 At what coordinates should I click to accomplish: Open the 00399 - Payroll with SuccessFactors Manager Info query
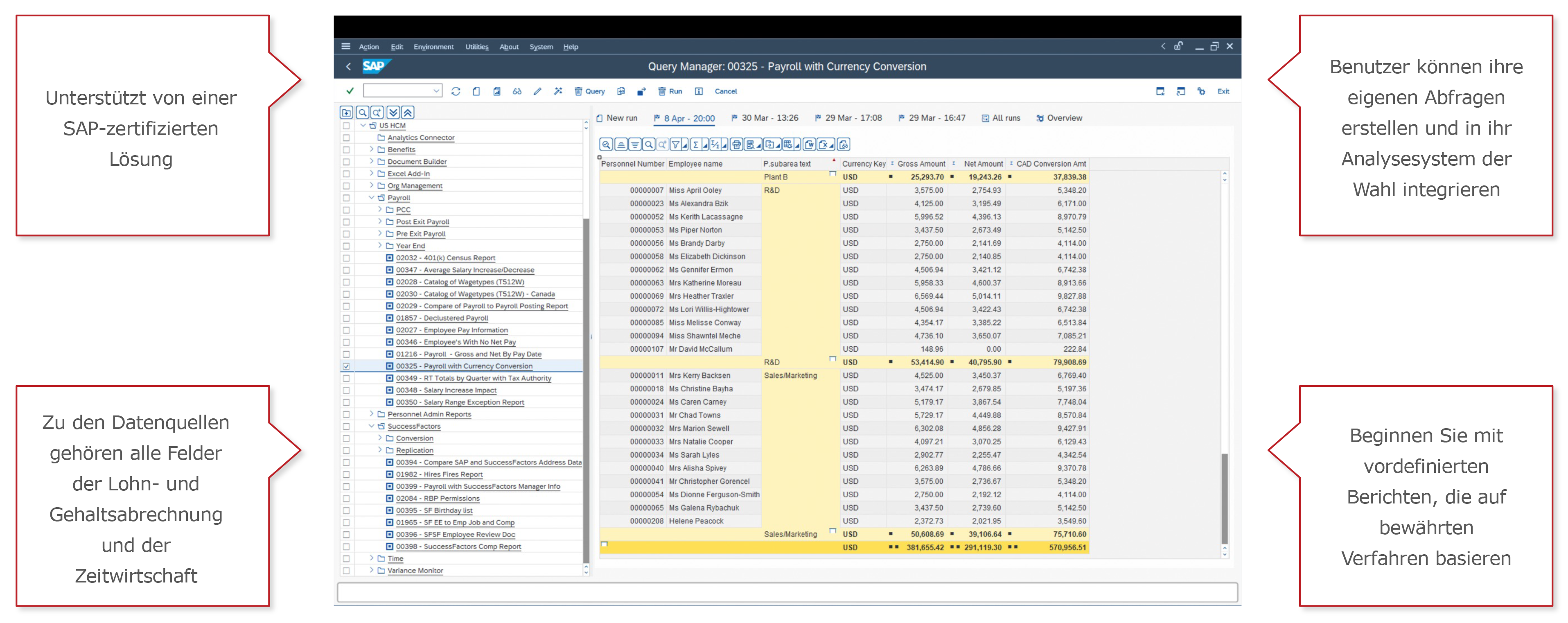tap(478, 487)
